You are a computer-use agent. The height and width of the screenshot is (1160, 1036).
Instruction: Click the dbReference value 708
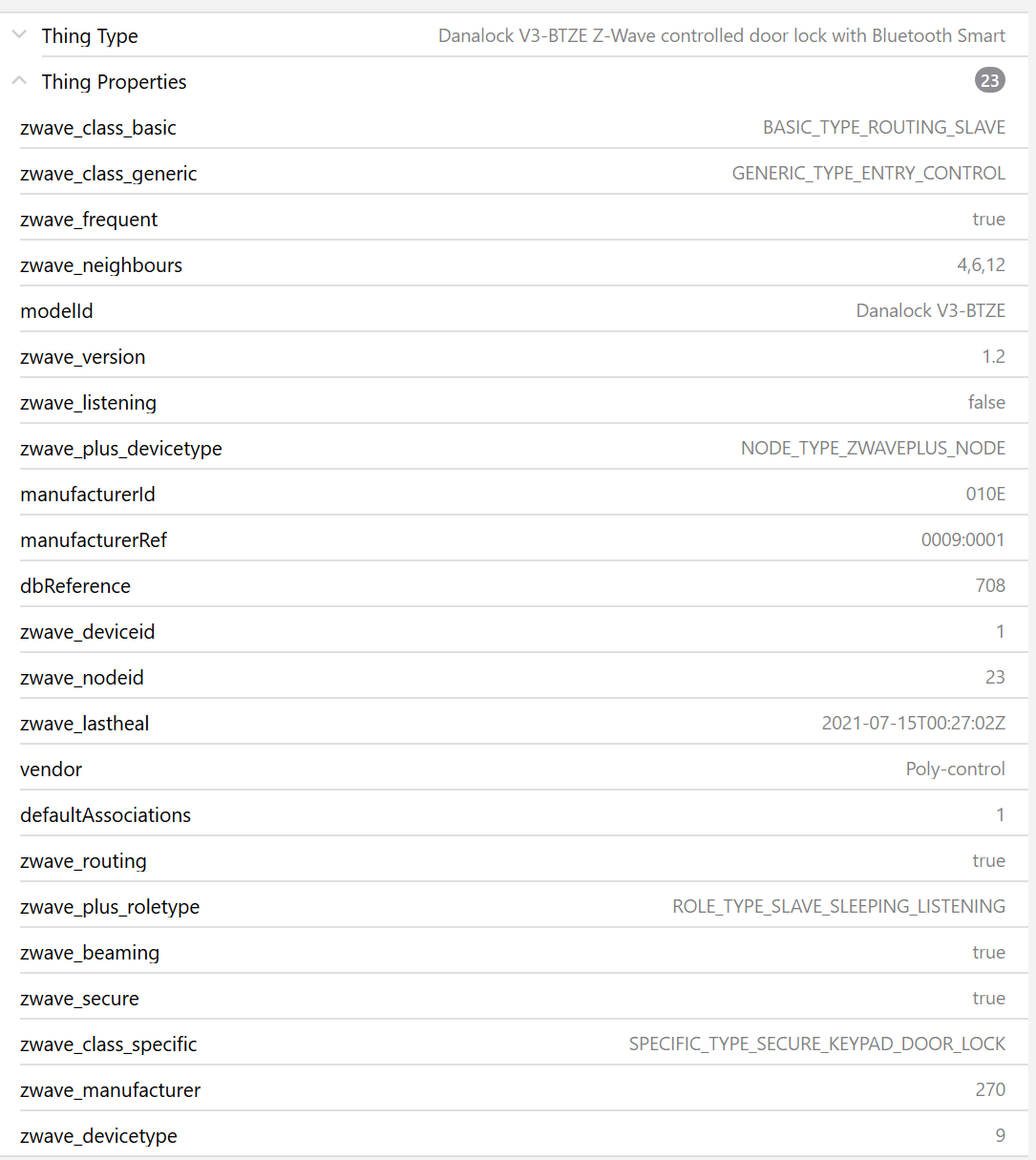click(990, 586)
